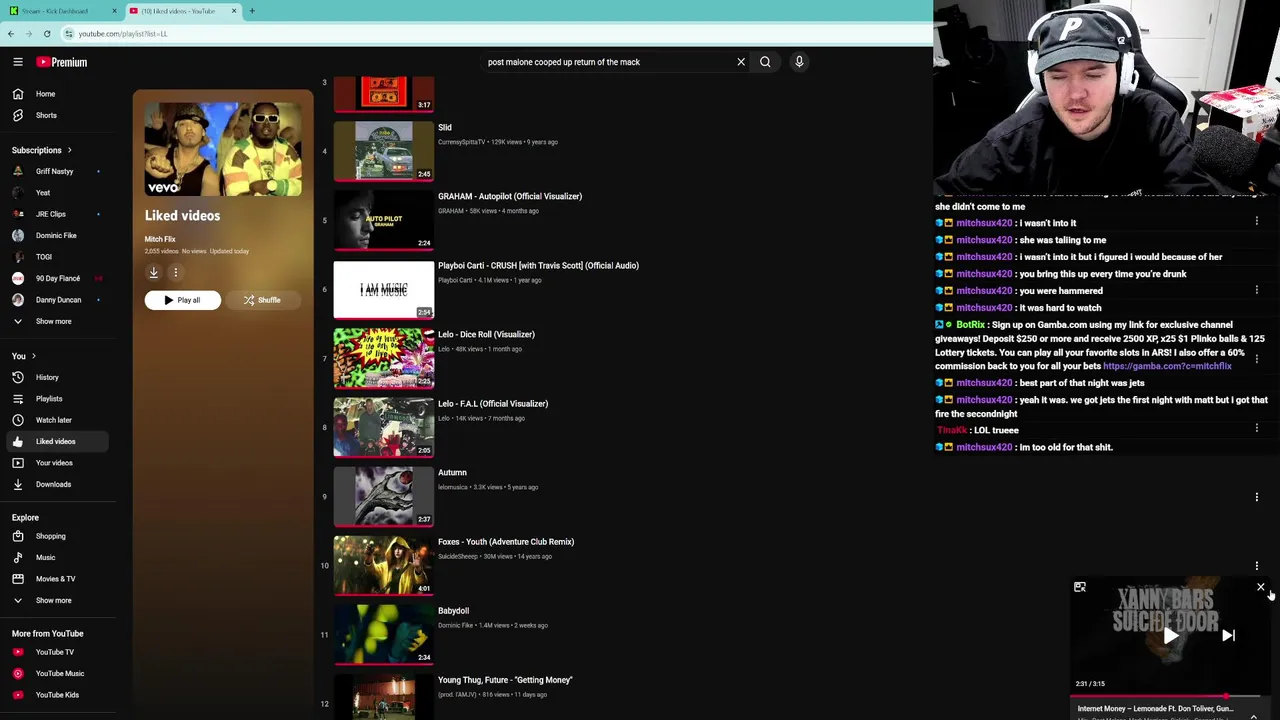This screenshot has height=720, width=1280.
Task: Open Mitch Flix channel link
Action: (x=160, y=239)
